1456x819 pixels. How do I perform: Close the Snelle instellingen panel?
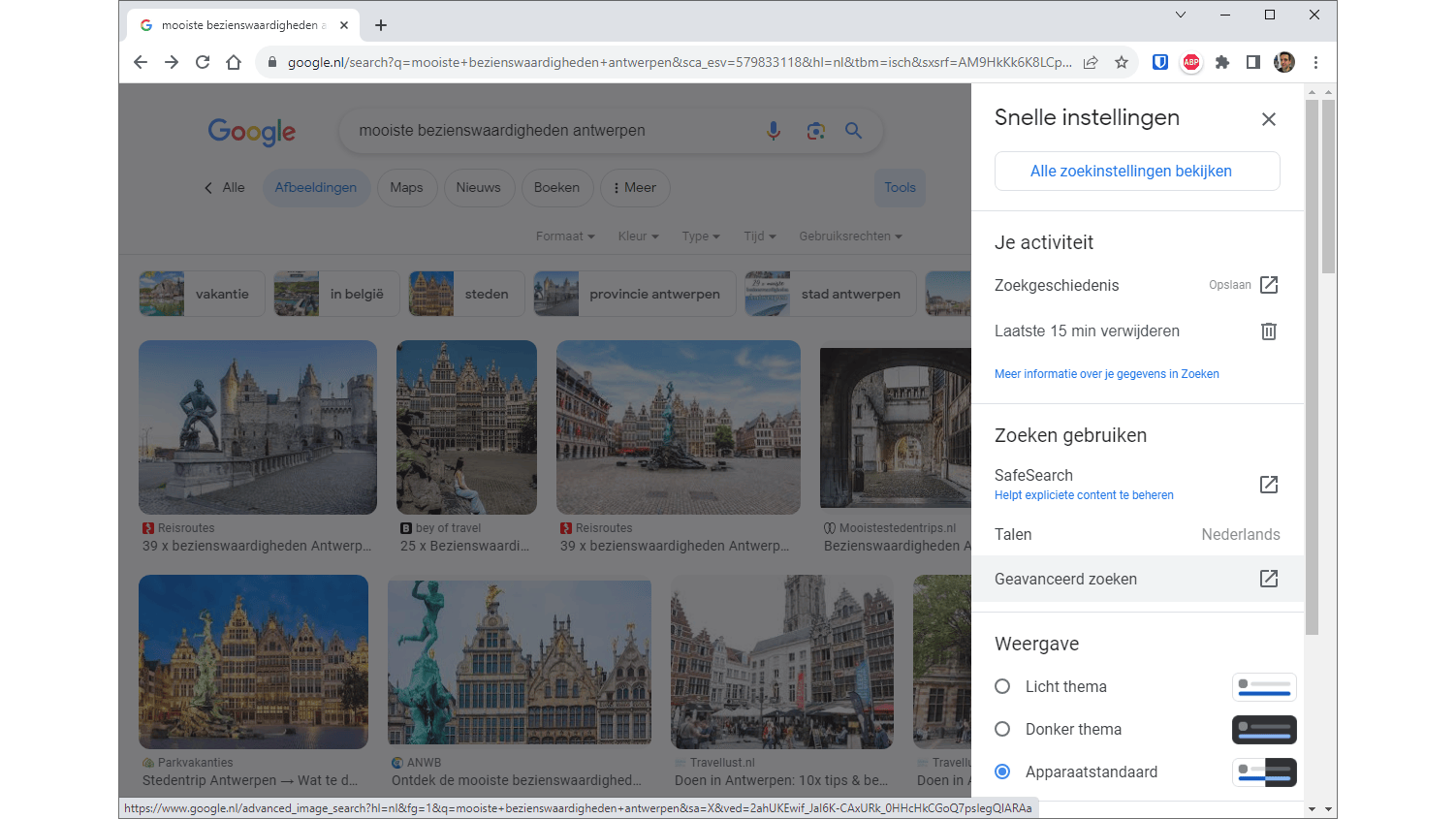pyautogui.click(x=1268, y=119)
